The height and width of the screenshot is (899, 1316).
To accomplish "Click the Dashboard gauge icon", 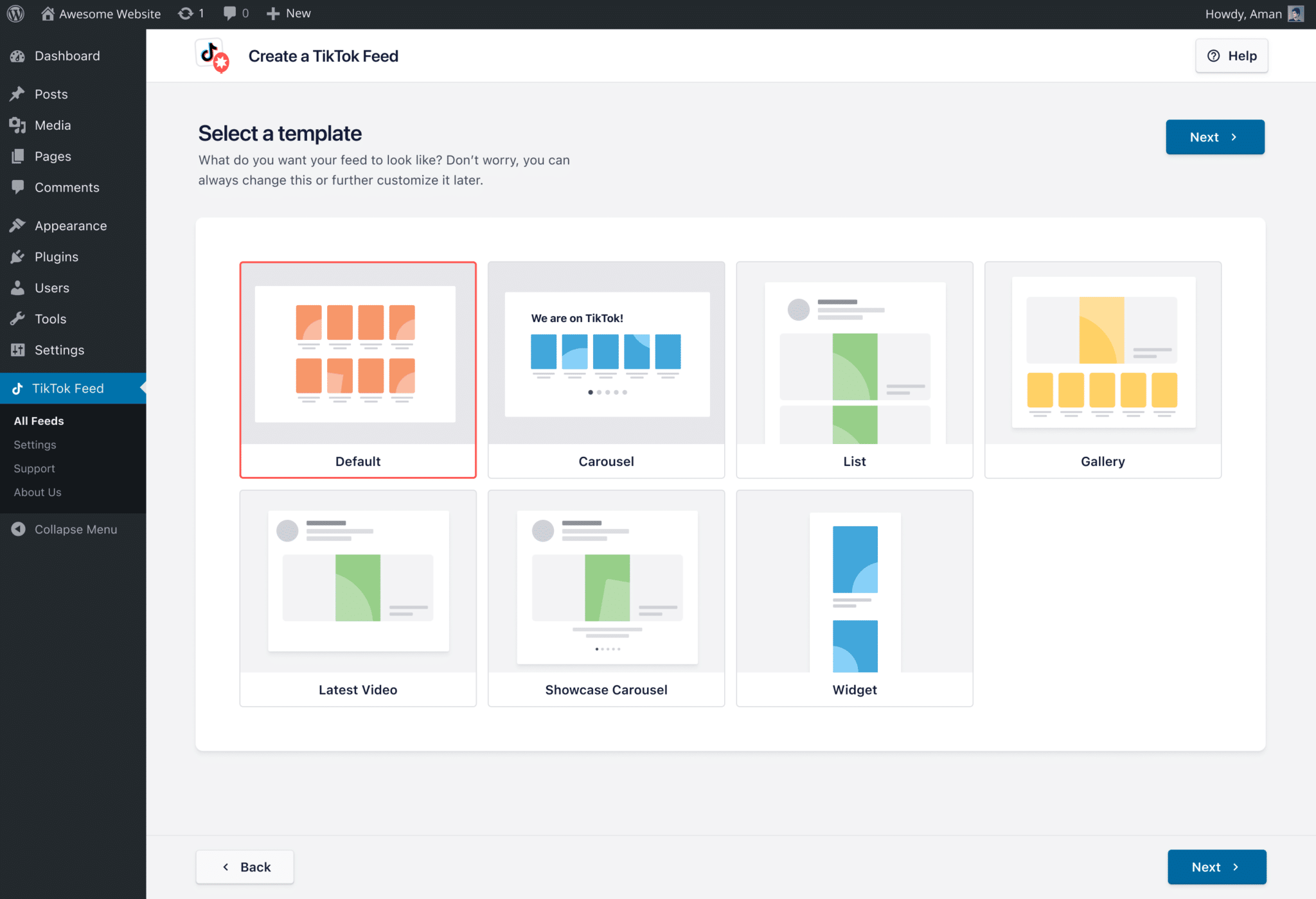I will (x=17, y=56).
